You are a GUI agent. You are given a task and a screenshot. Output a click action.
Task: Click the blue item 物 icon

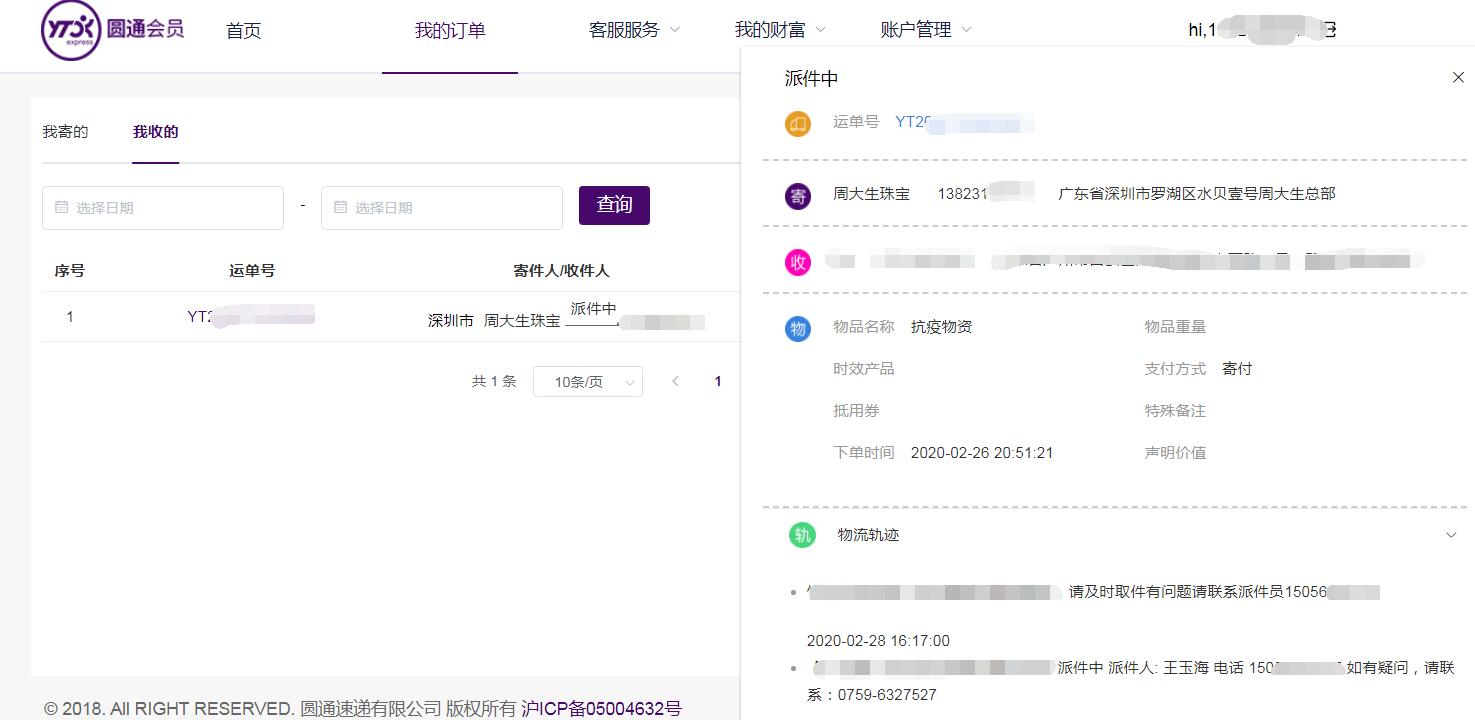798,329
